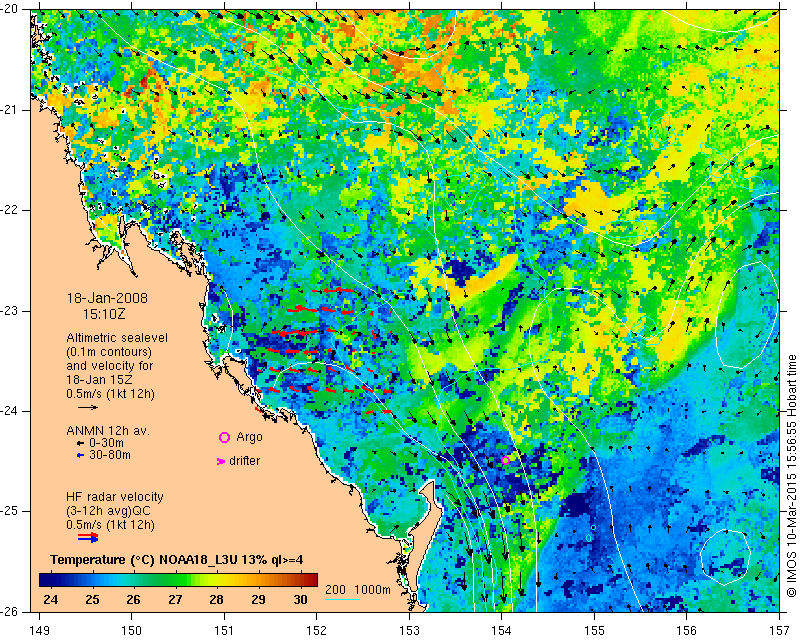
Task: Click the colorbar tick label '24'
Action: click(51, 599)
